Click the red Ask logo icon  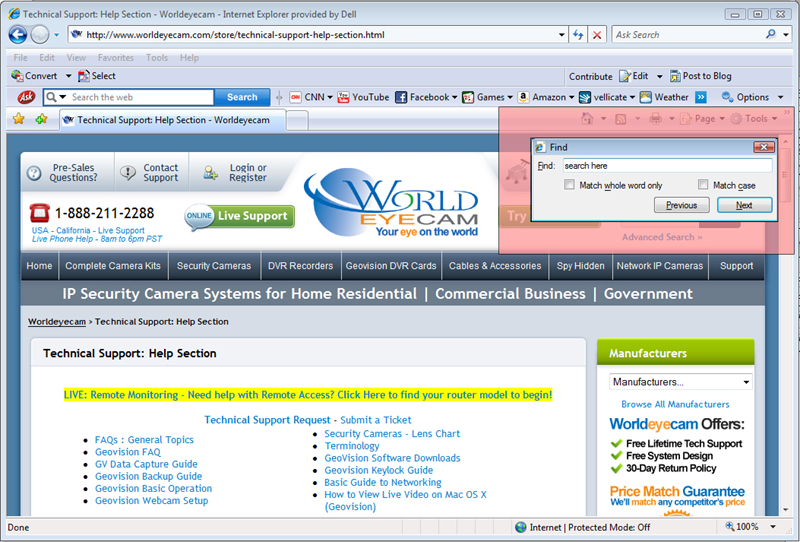tap(26, 97)
